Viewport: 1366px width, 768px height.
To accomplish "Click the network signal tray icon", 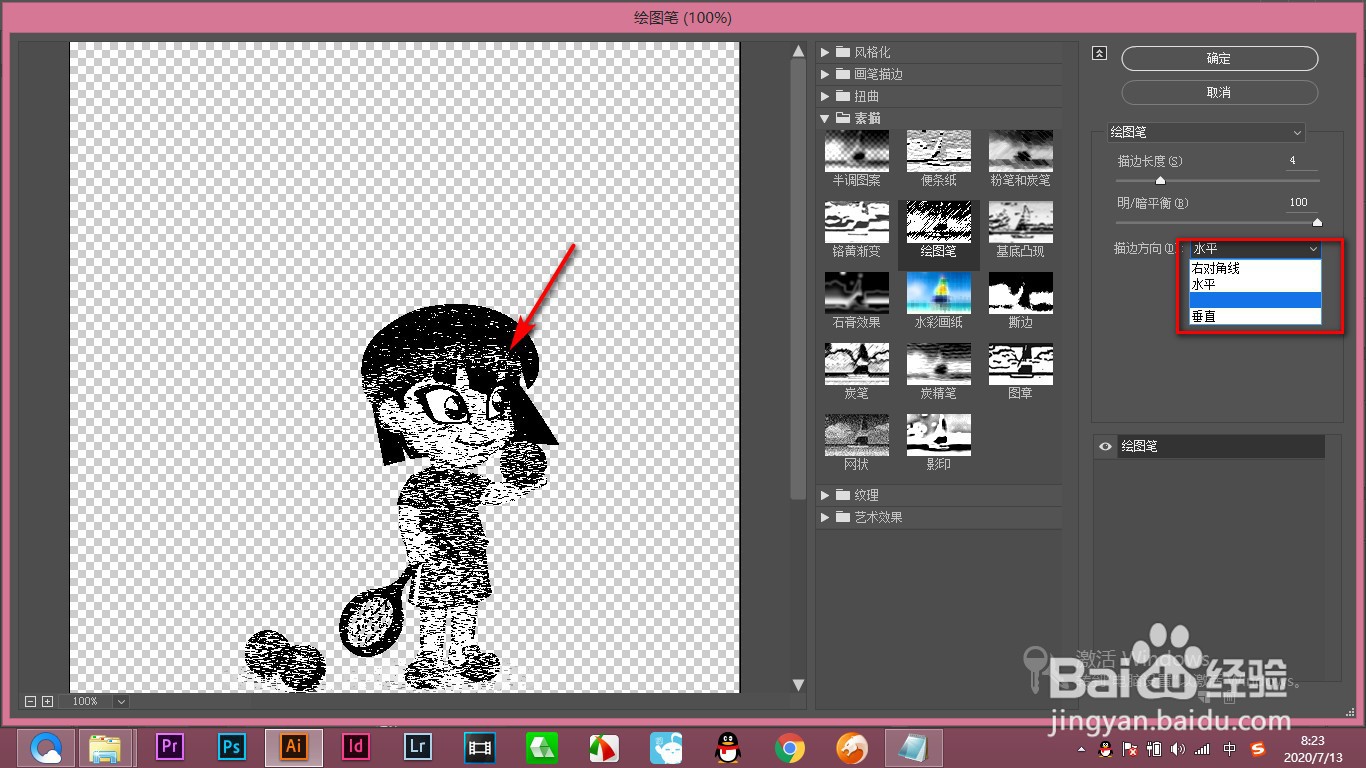I will point(1202,748).
